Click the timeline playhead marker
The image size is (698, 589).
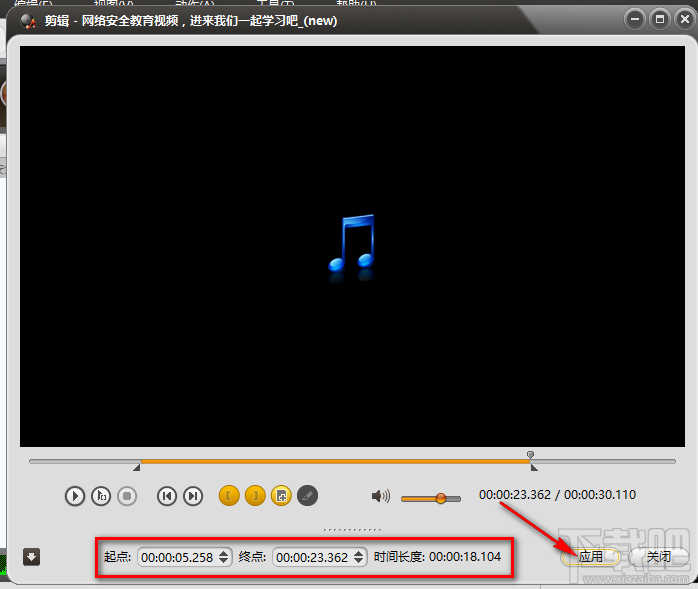tap(530, 454)
